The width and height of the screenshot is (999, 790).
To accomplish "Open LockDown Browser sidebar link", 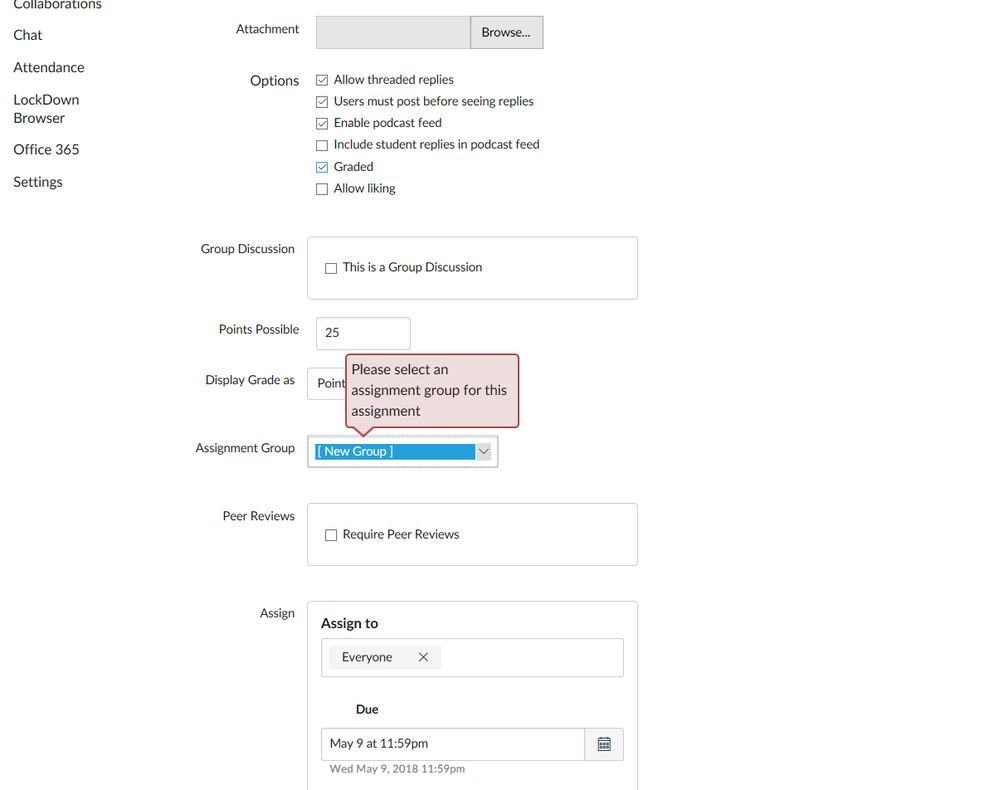I will coord(46,109).
